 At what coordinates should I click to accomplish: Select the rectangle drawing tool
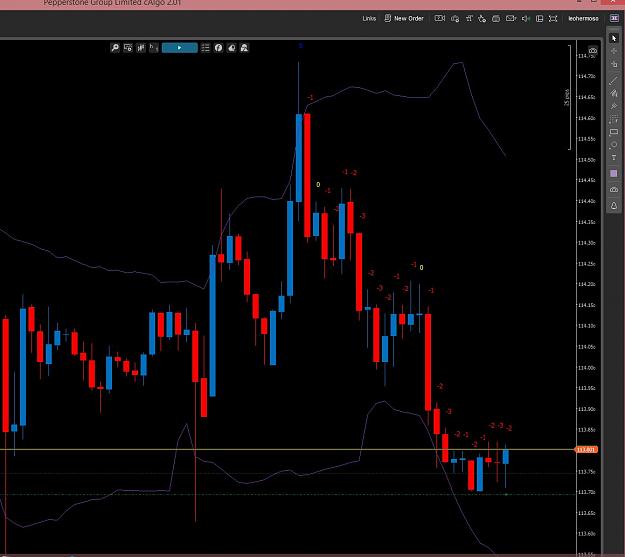click(614, 132)
